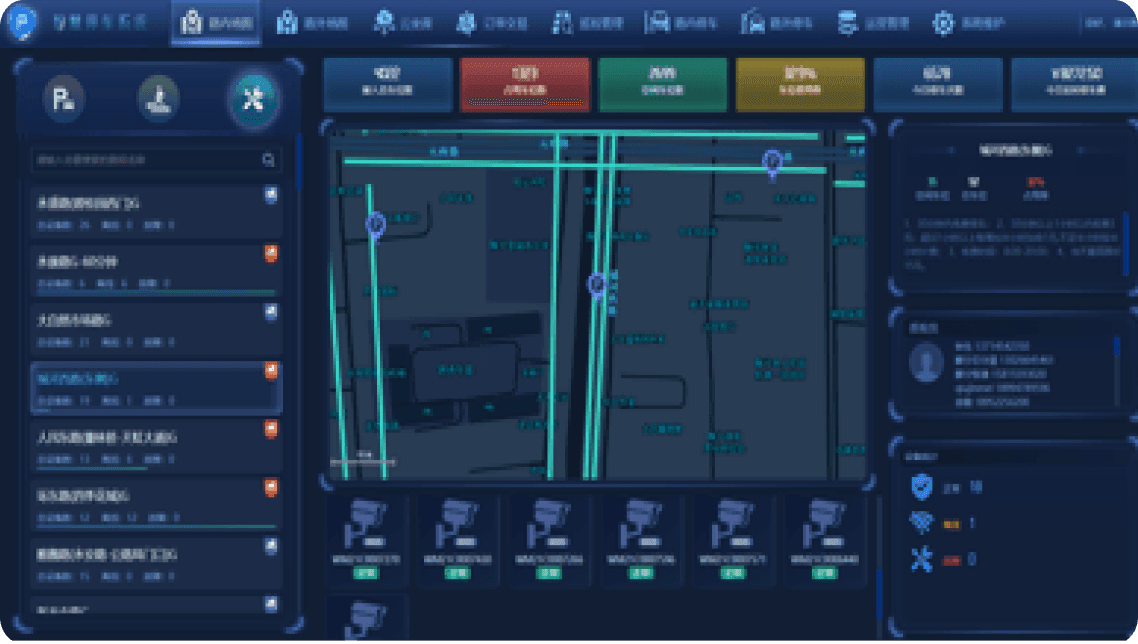1138x644 pixels.
Task: Open the navigation tab with stacked-disks icon
Action: click(872, 23)
